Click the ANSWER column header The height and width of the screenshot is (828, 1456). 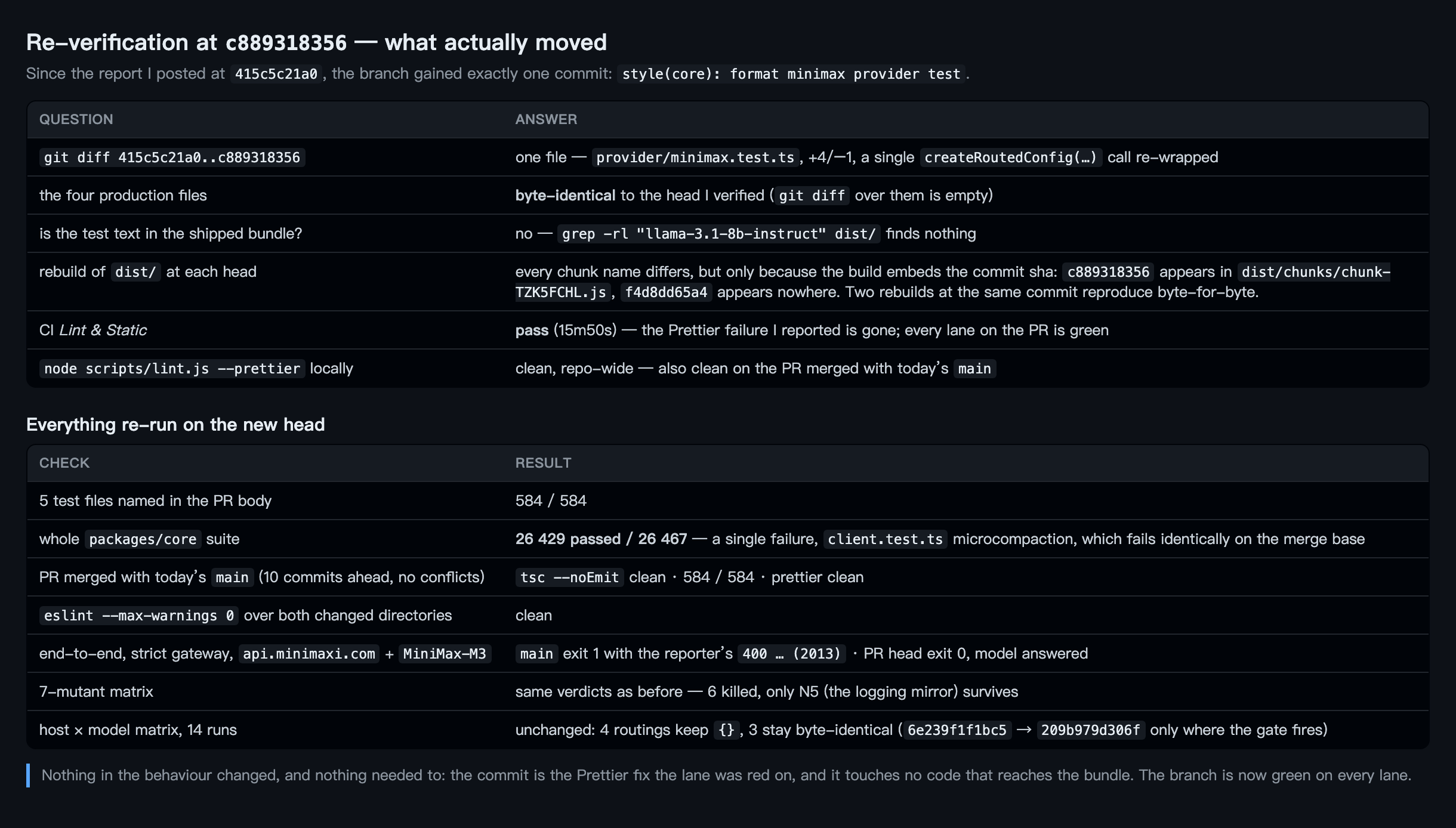point(546,119)
